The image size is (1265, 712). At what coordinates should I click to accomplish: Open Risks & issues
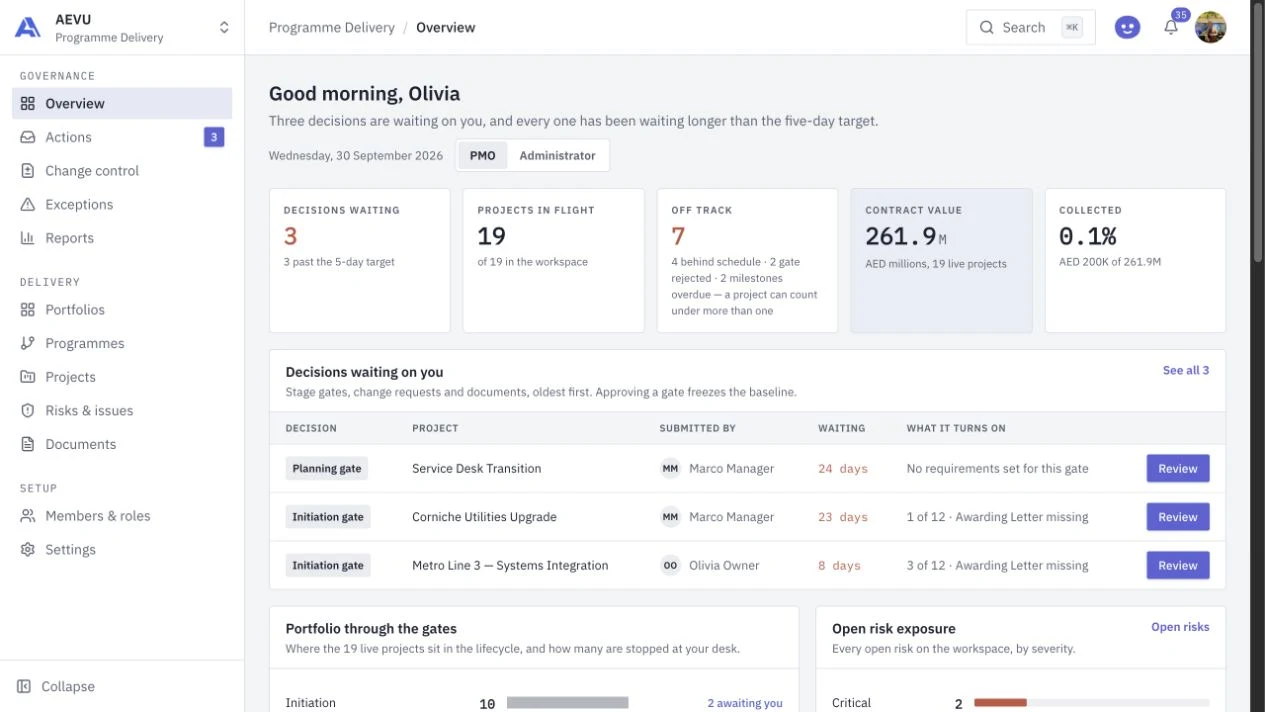point(122,411)
